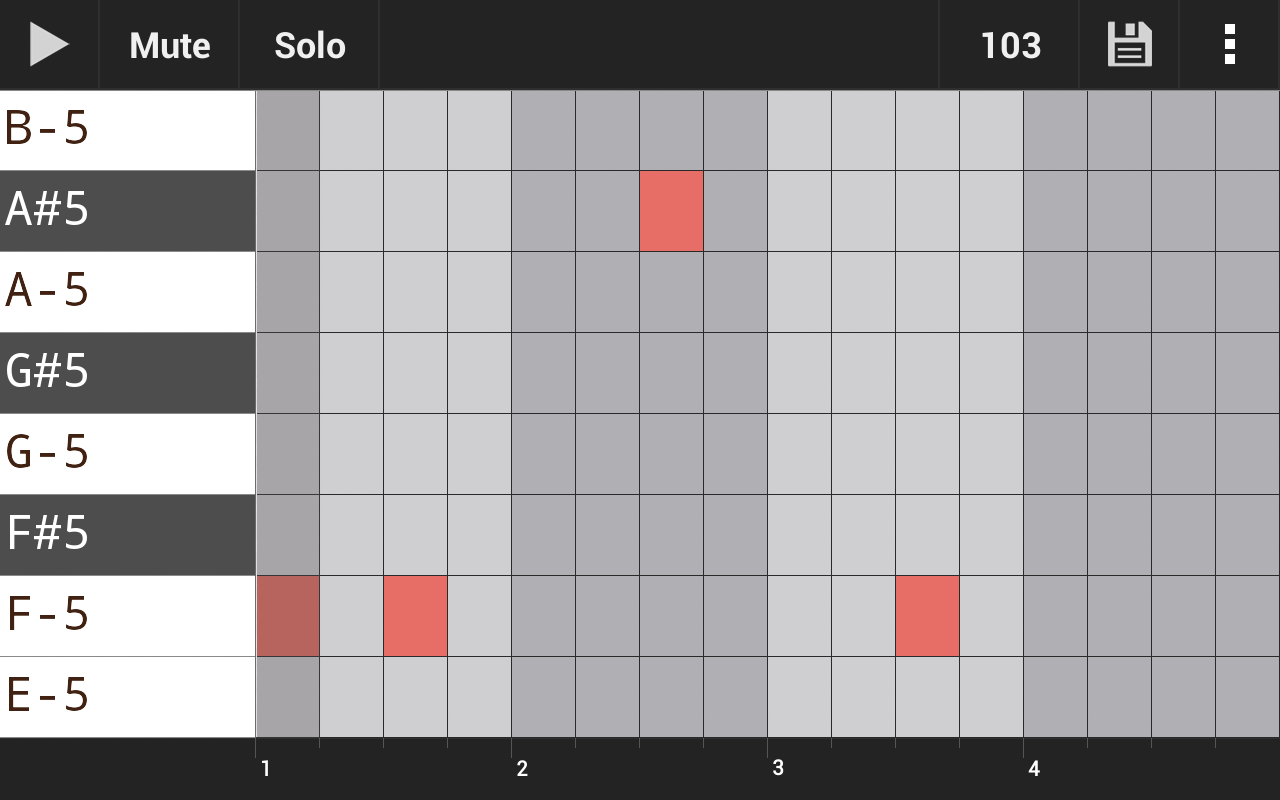Enable Solo for the track
This screenshot has width=1280, height=800.
click(309, 45)
